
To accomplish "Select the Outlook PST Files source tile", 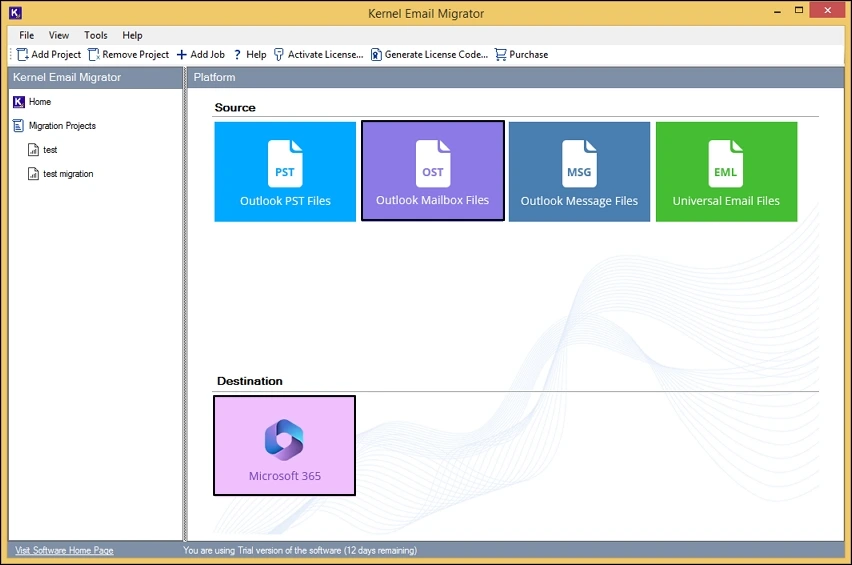I will tap(285, 172).
